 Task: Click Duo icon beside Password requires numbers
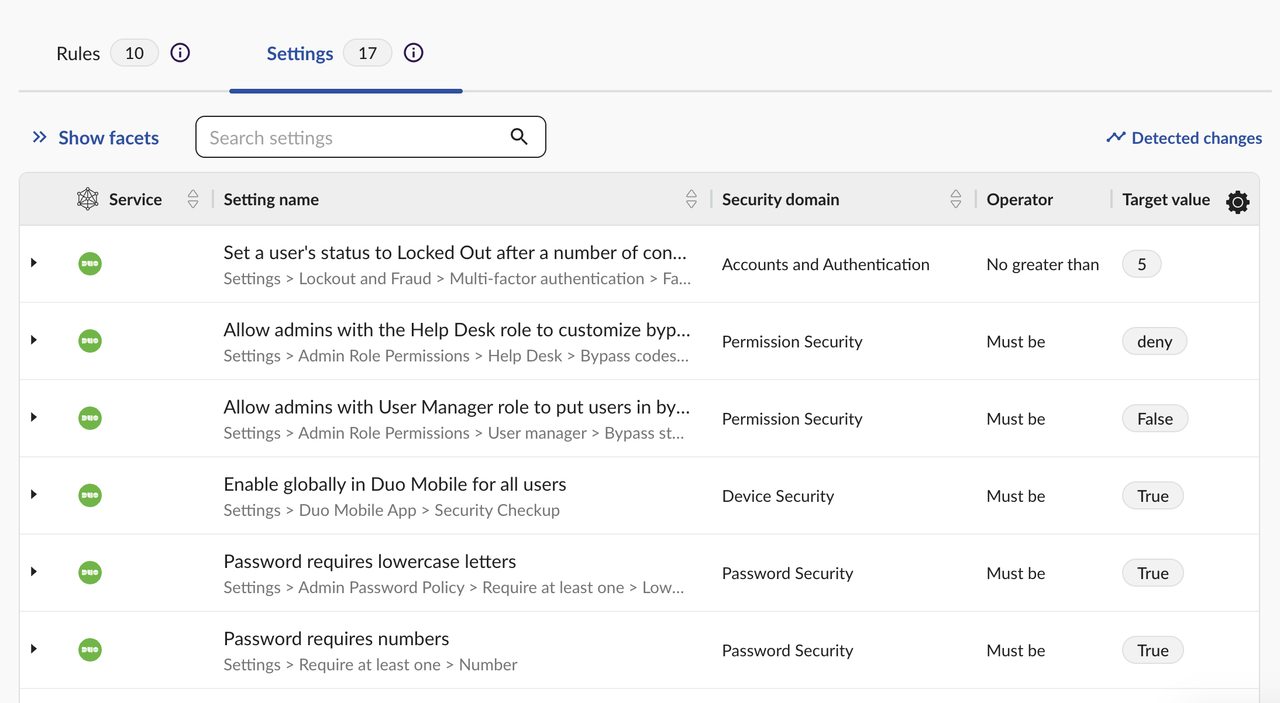[x=90, y=650]
